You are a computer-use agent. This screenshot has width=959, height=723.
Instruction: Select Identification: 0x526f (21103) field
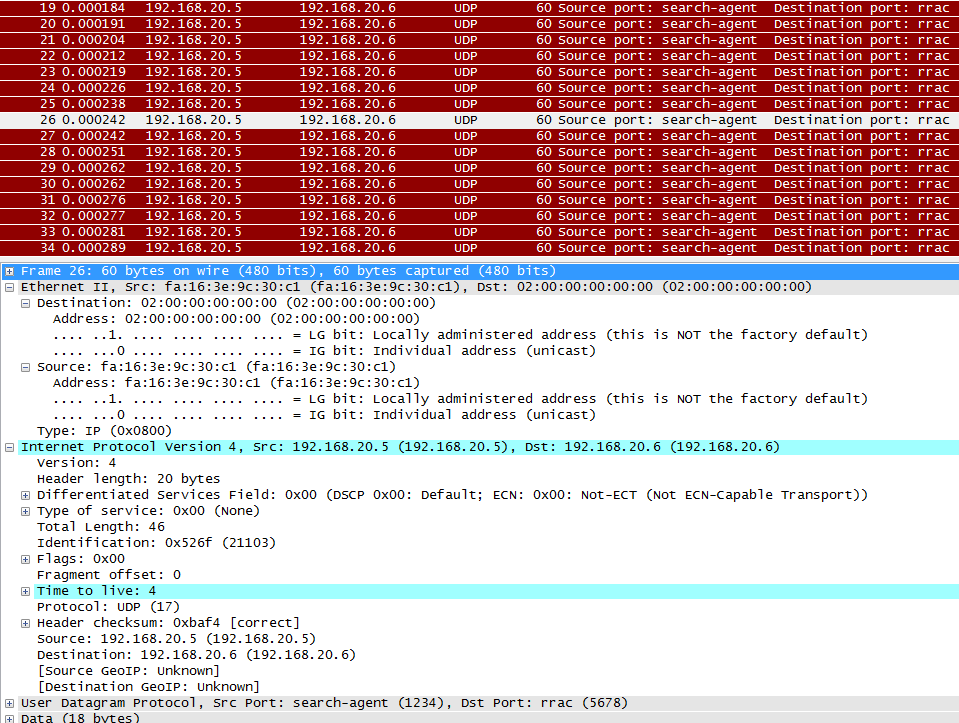tap(157, 543)
